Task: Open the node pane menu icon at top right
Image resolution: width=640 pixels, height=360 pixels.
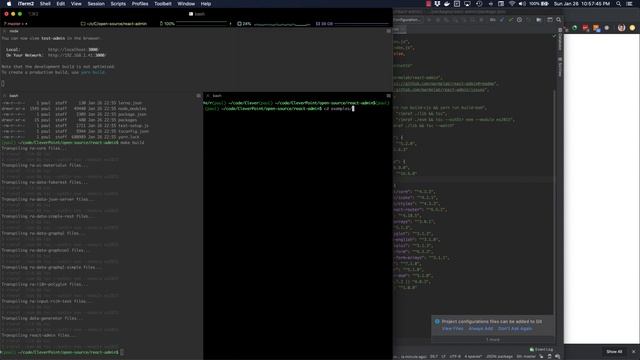Action: pyautogui.click(x=388, y=31)
